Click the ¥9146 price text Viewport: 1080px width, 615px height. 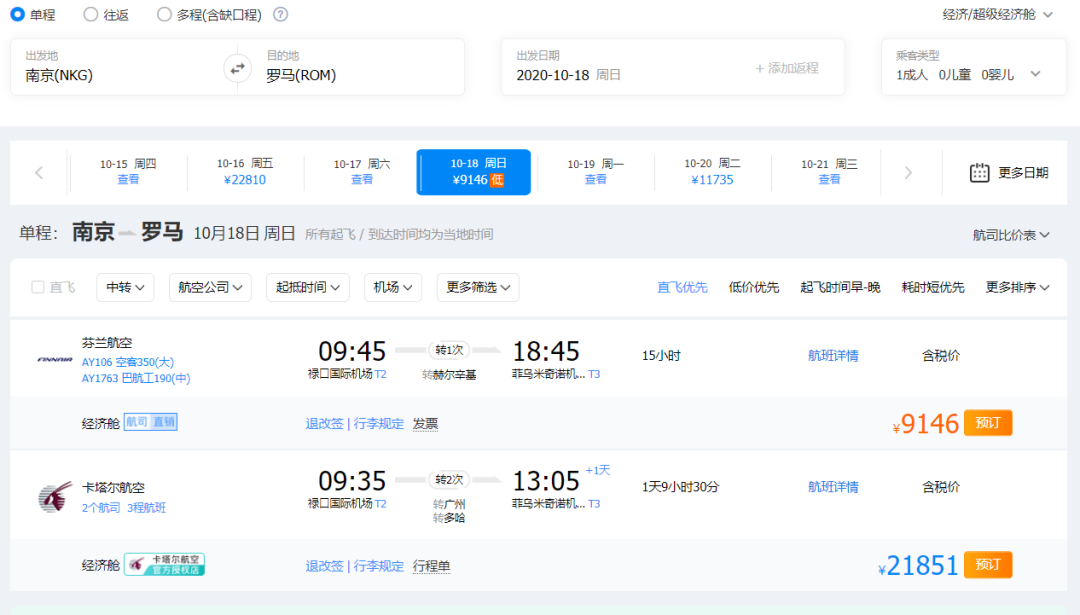coord(925,424)
